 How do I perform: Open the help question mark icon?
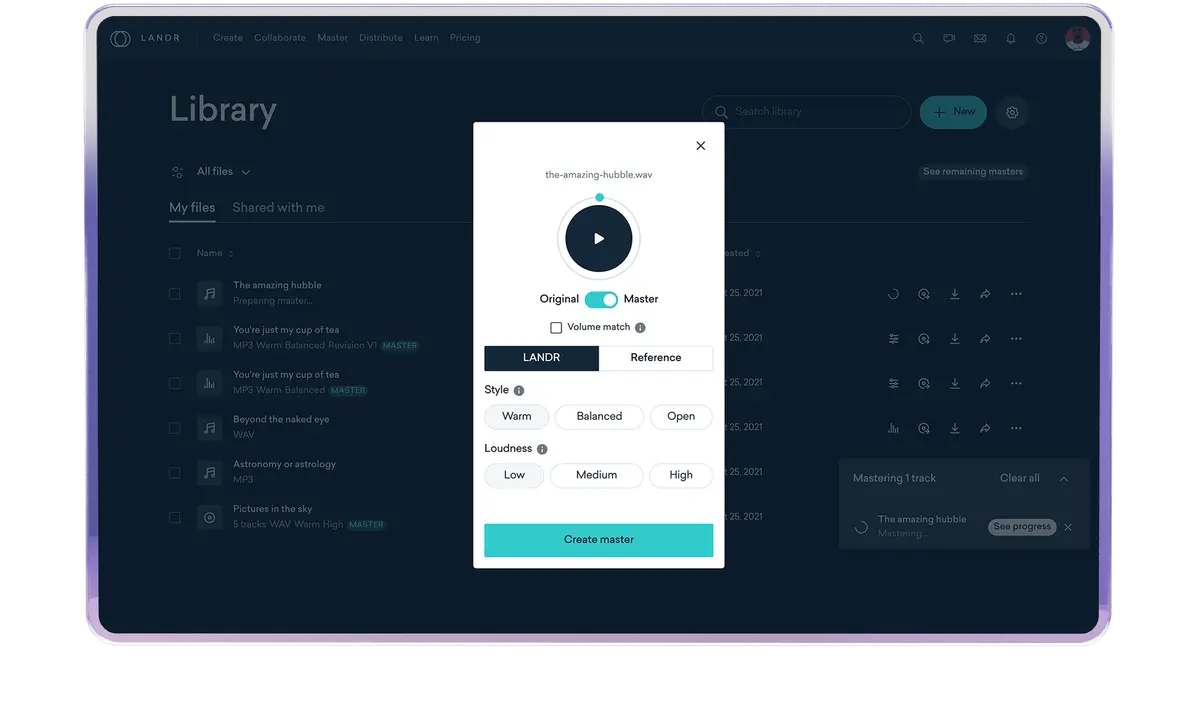click(1041, 39)
